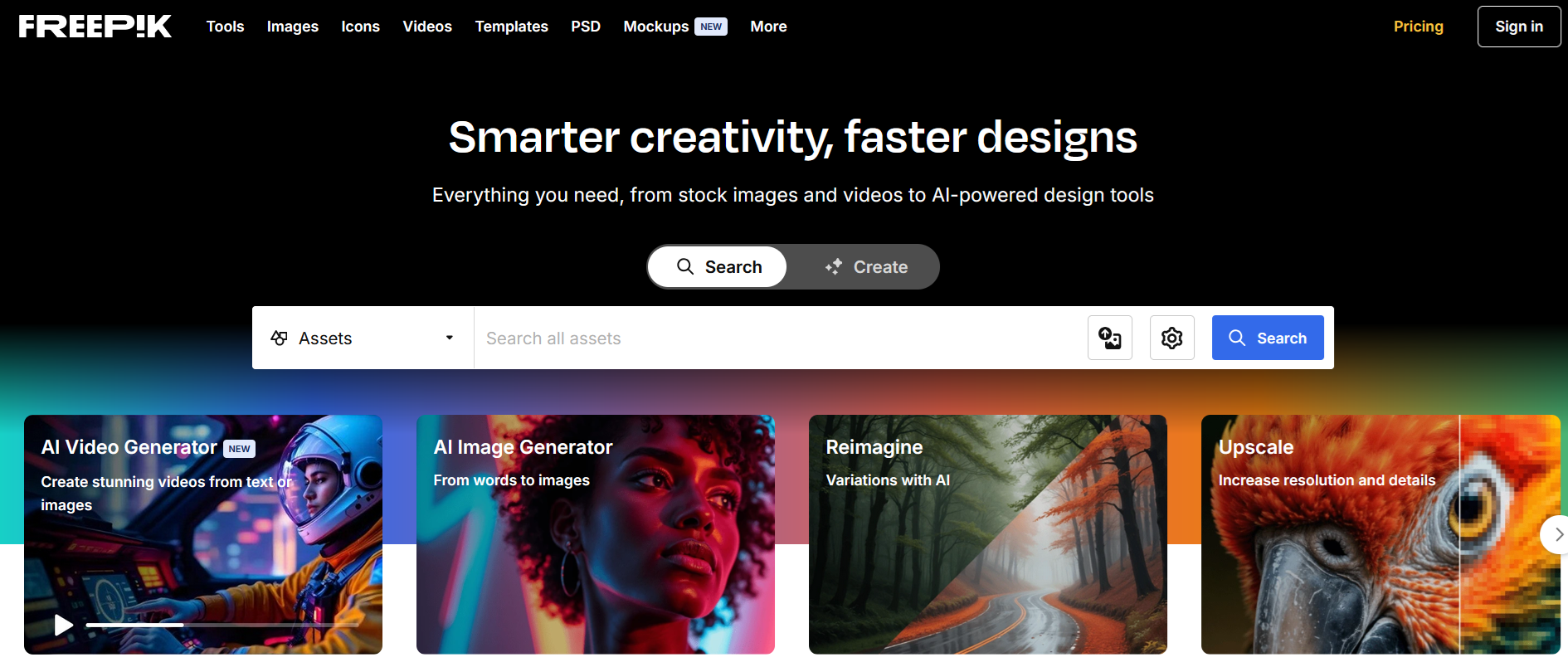Click the magnifier icon in the Search toggle
The width and height of the screenshot is (1568, 667).
pyautogui.click(x=685, y=266)
